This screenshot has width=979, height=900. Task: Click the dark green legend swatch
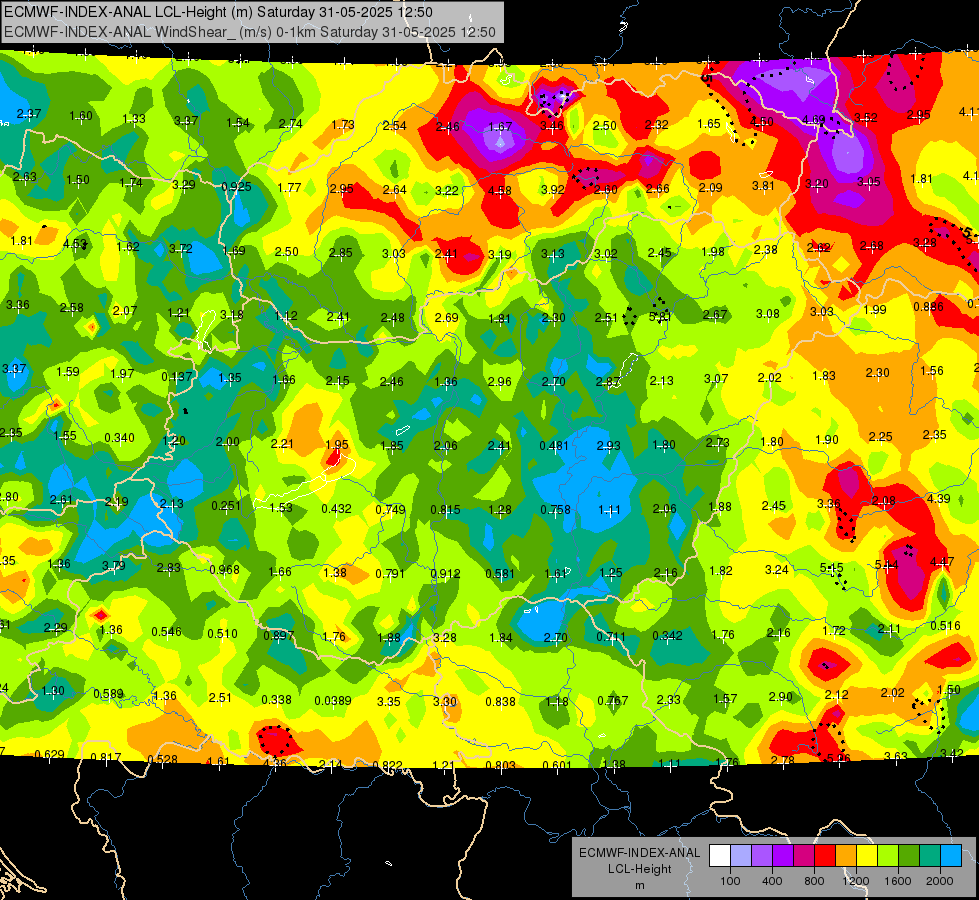(x=909, y=856)
